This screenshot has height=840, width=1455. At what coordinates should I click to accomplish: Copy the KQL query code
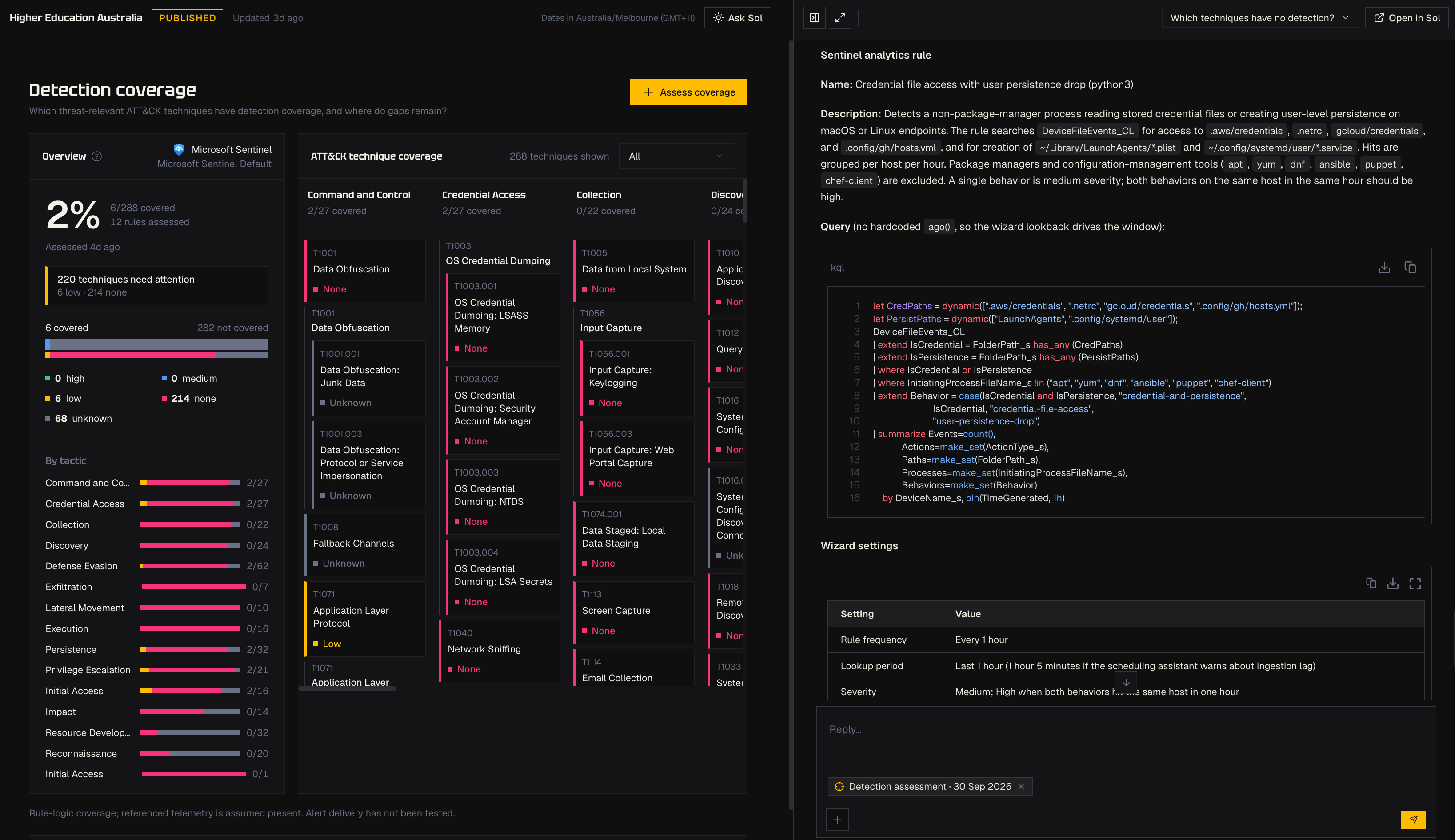tap(1410, 267)
